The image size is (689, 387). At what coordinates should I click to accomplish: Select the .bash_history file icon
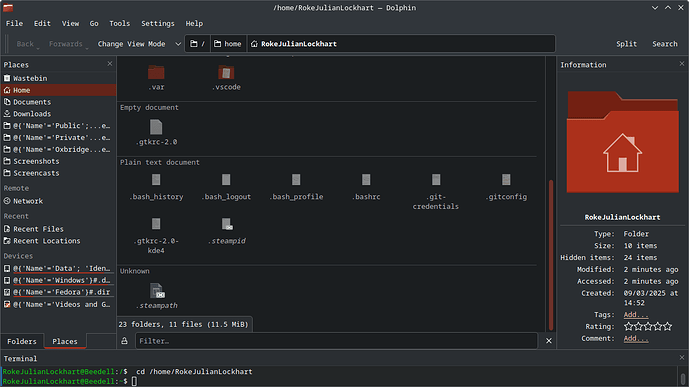click(156, 180)
